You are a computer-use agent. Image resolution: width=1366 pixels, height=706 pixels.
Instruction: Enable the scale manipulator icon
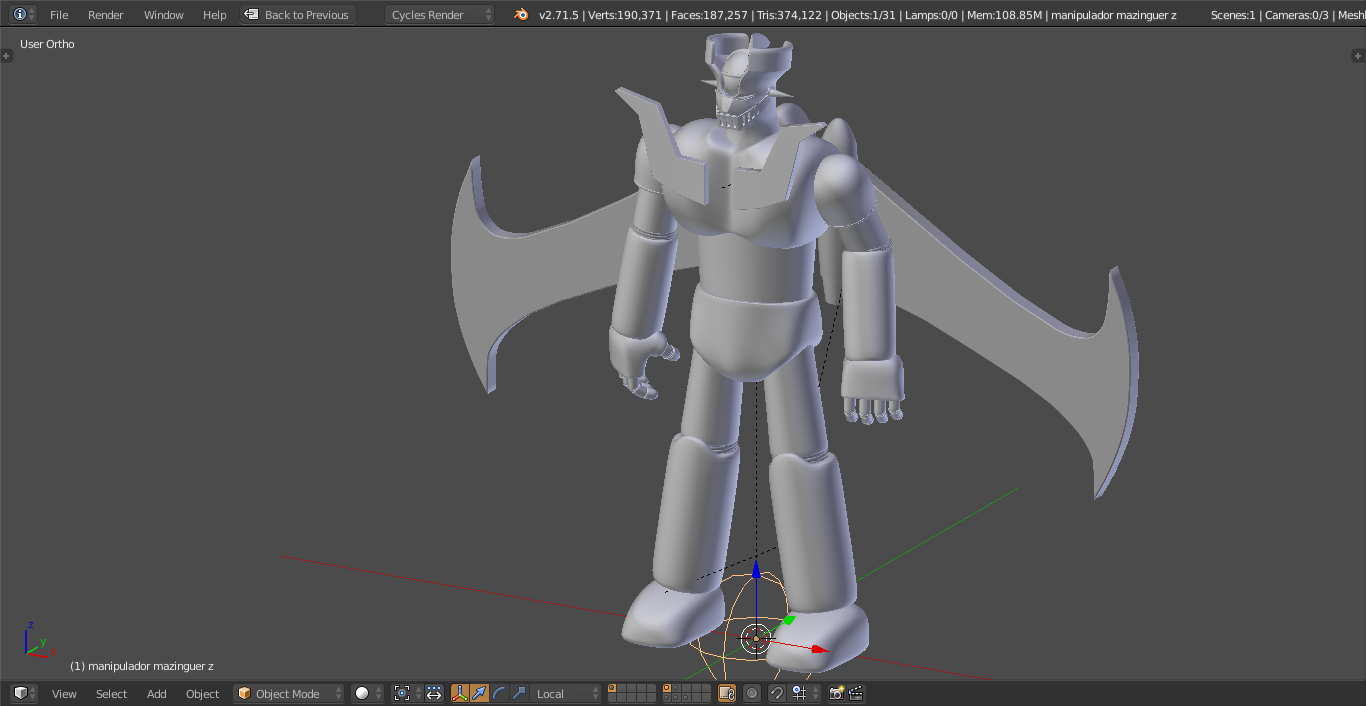(520, 693)
